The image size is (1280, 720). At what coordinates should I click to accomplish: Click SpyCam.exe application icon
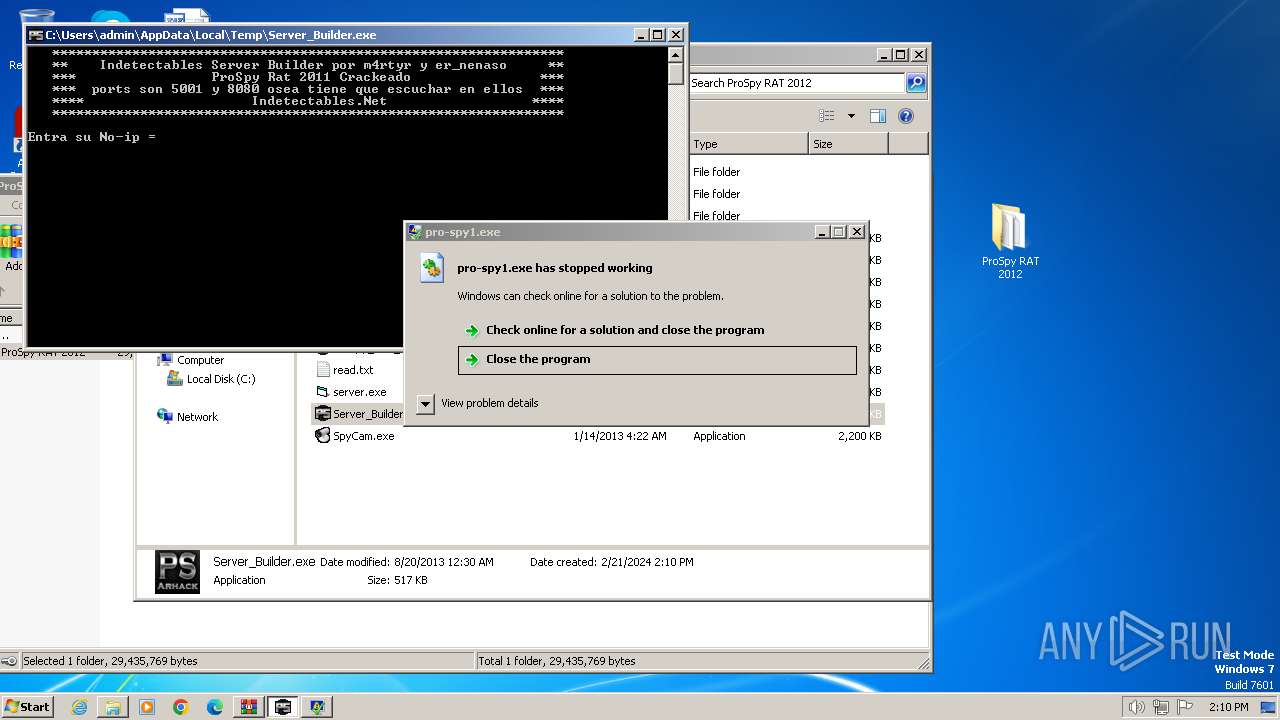tap(322, 436)
